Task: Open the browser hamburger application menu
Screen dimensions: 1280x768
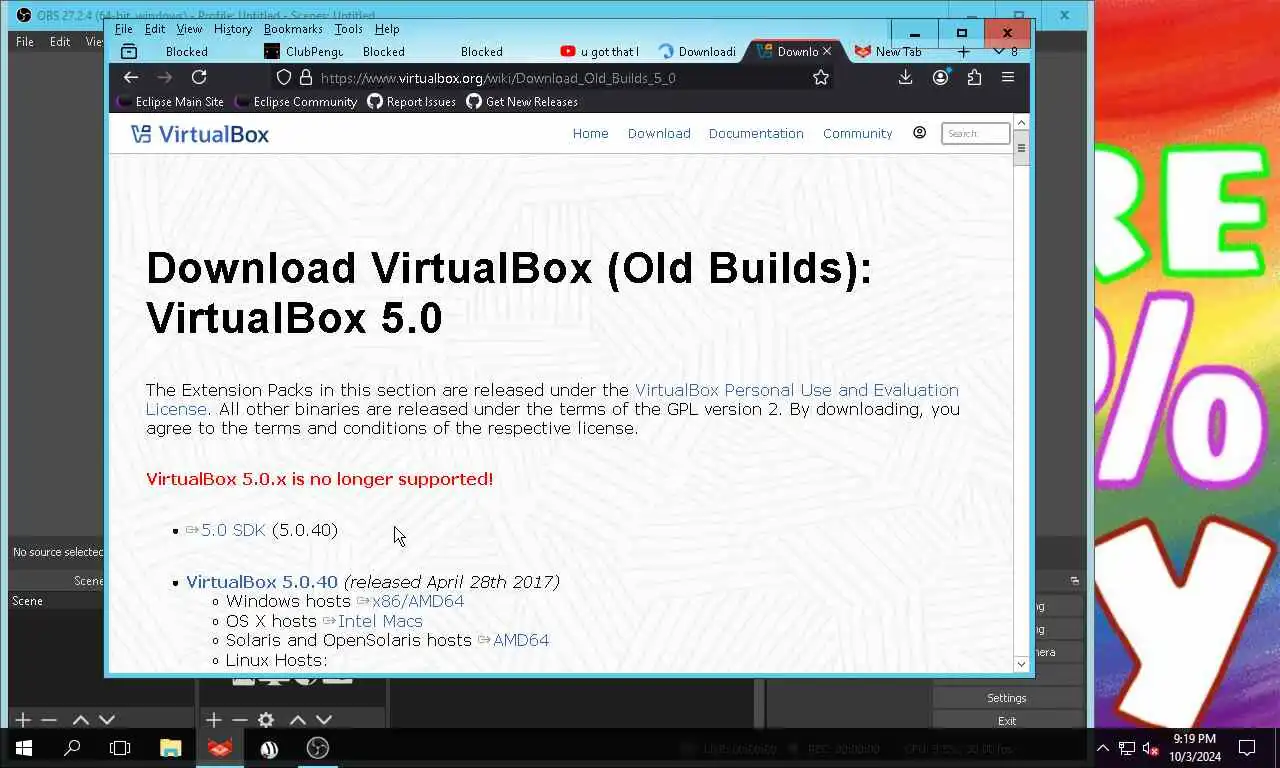Action: click(x=1008, y=77)
